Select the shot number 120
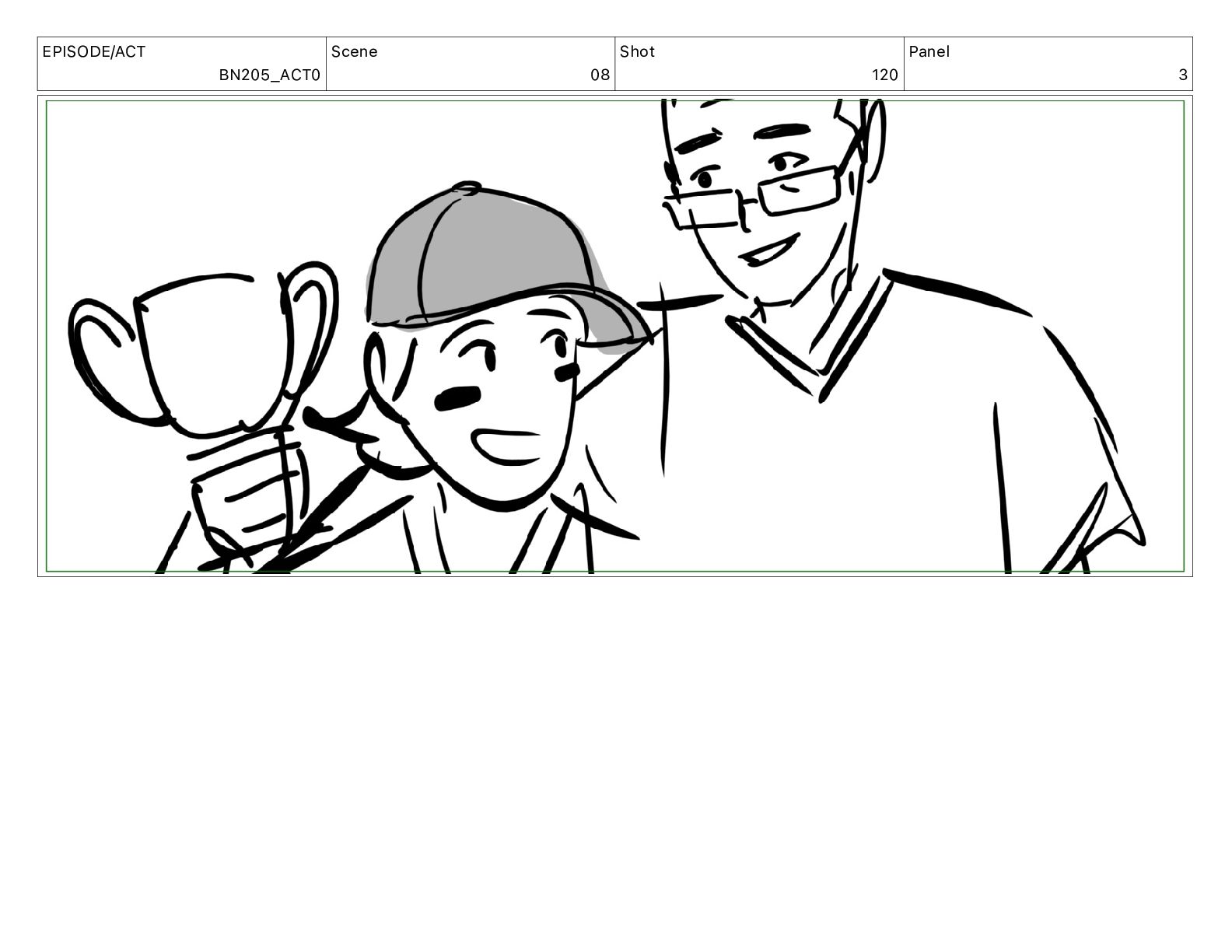This screenshot has height=952, width=1232. [x=884, y=75]
